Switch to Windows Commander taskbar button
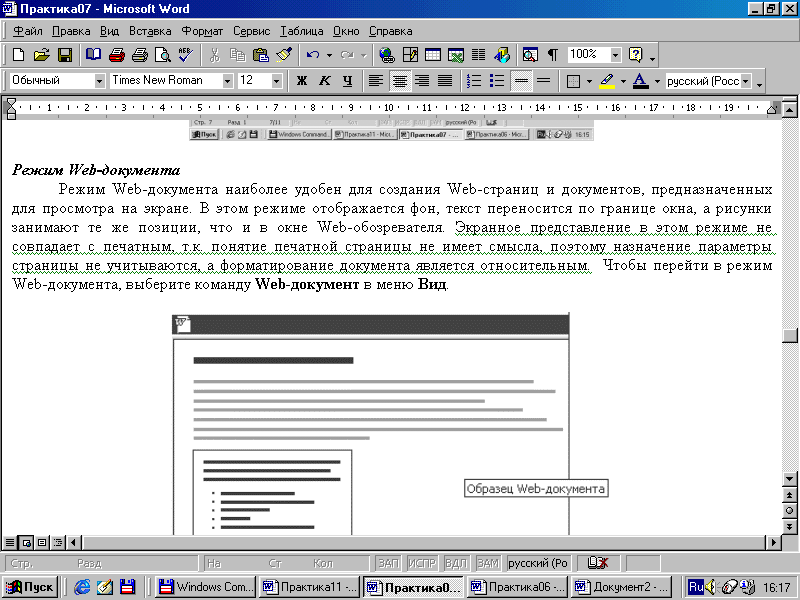Image resolution: width=800 pixels, height=600 pixels. tap(206, 587)
